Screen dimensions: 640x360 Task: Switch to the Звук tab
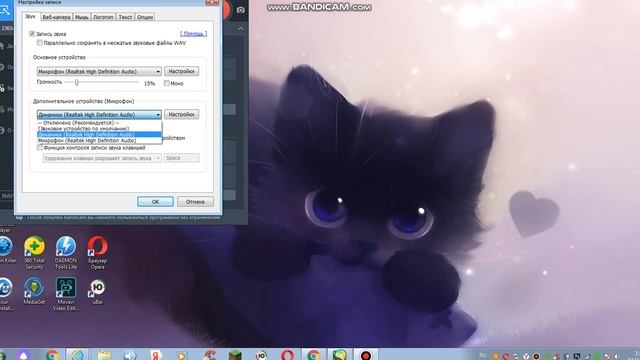(x=31, y=16)
